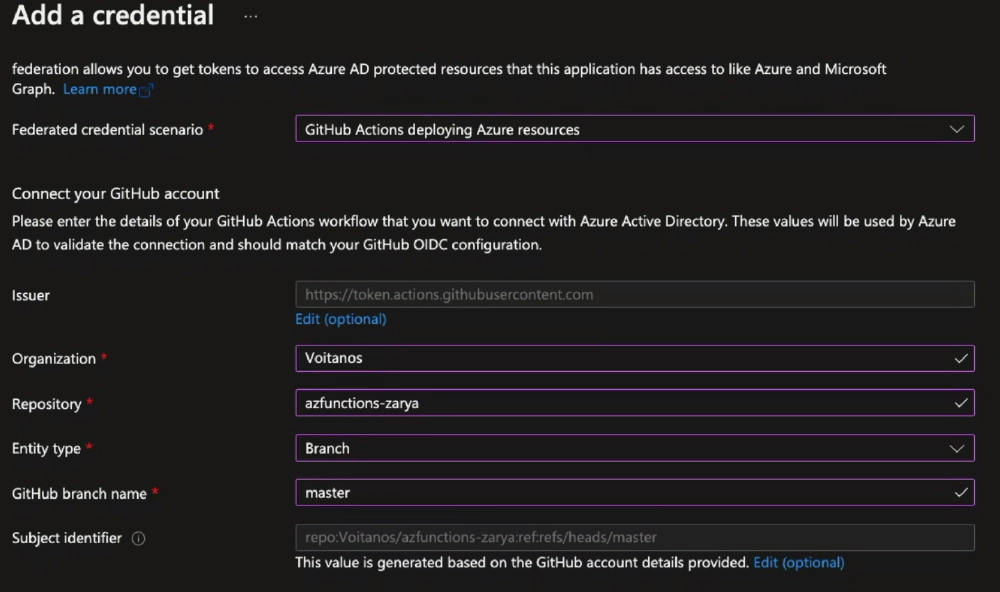Select the Repository field with azfunctions-zarya
Image resolution: width=1000 pixels, height=592 pixels.
tap(620, 403)
